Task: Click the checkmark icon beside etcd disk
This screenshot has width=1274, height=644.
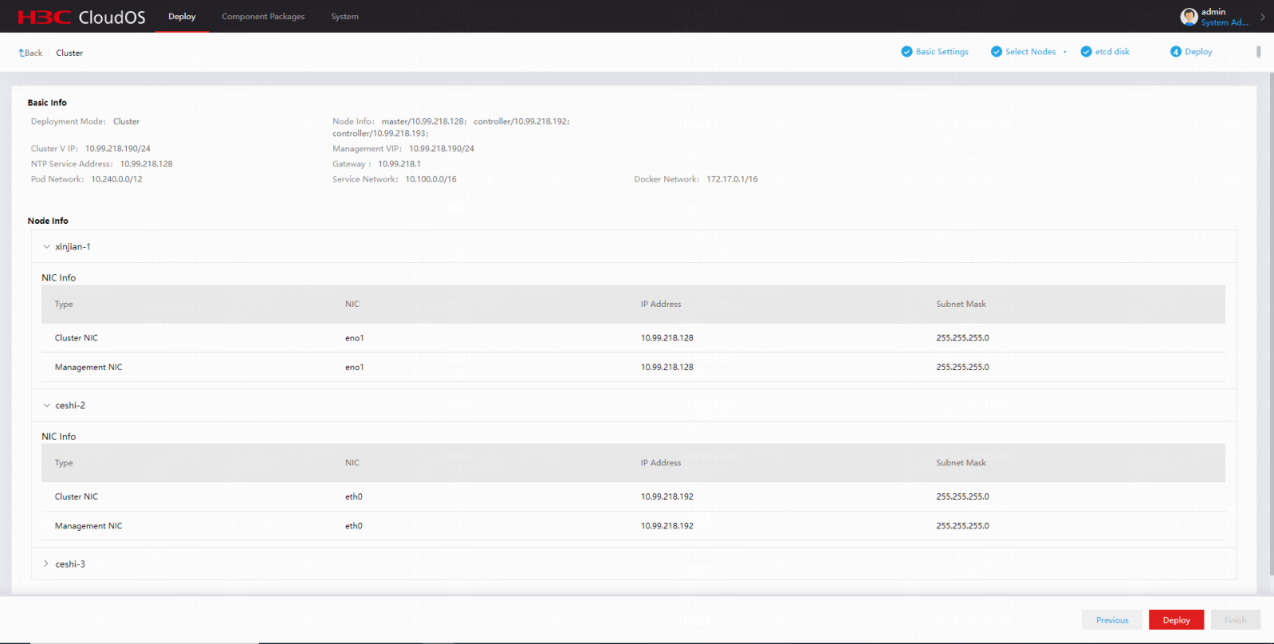Action: (1086, 52)
